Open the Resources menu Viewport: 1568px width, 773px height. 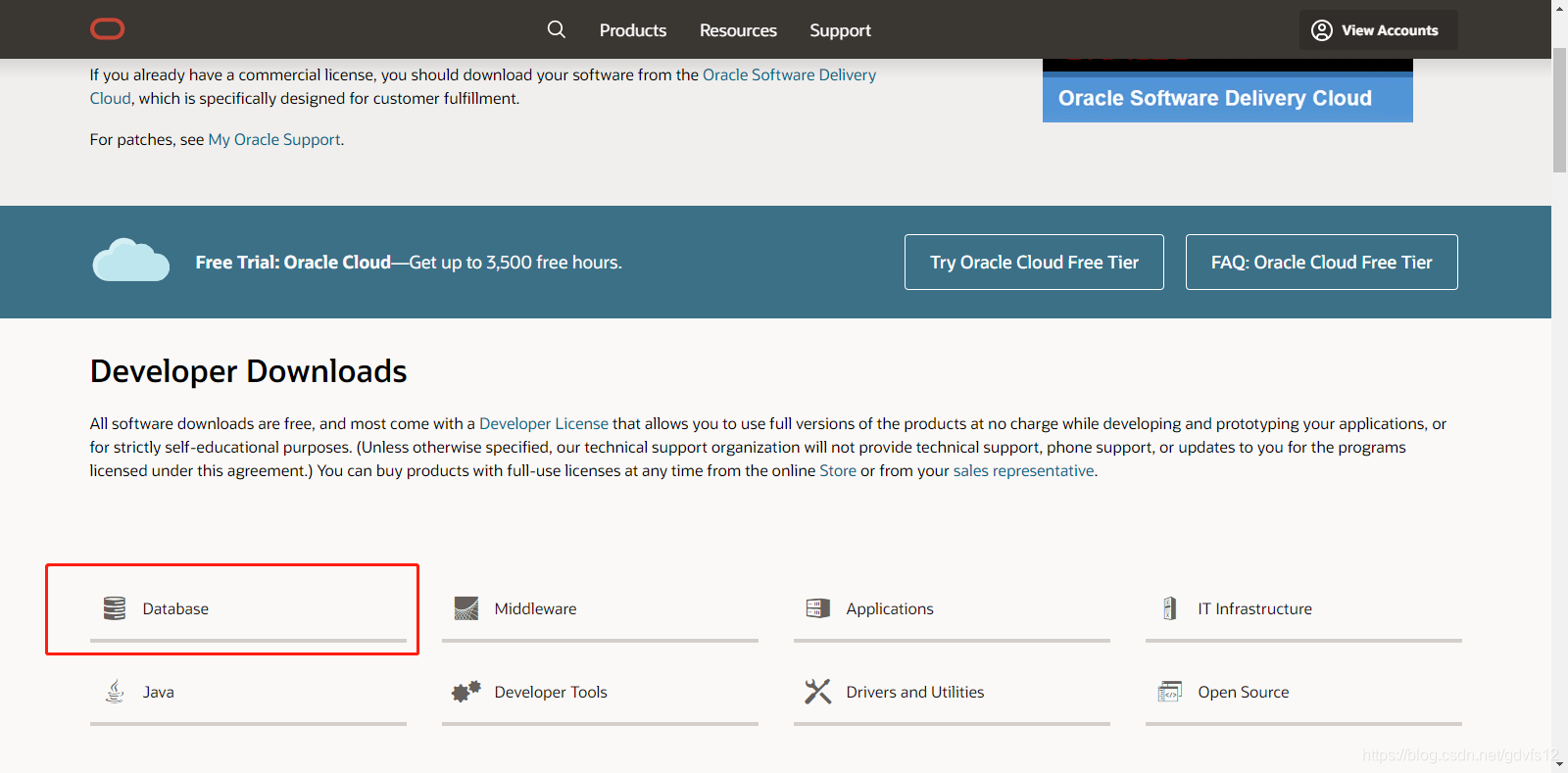click(x=738, y=30)
